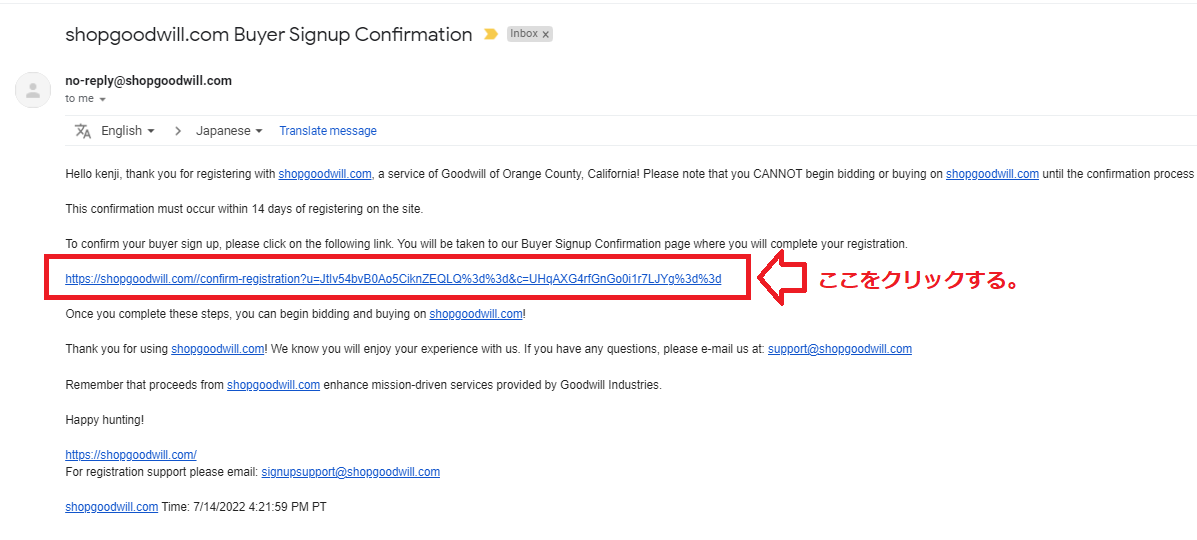Click the arrow between English and Japanese

(178, 131)
